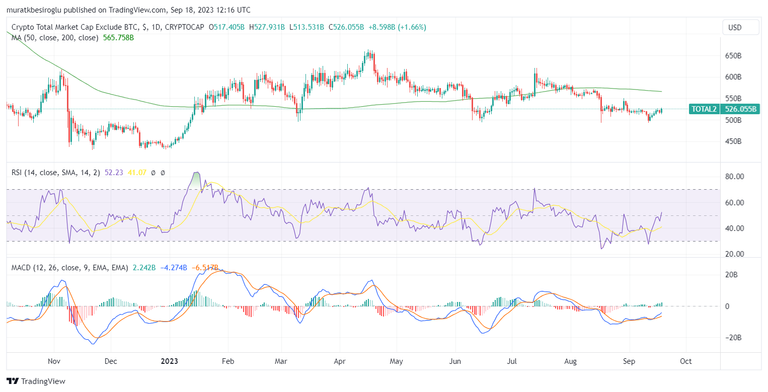Click the Apr label on time axis
768x392 pixels.
point(339,362)
